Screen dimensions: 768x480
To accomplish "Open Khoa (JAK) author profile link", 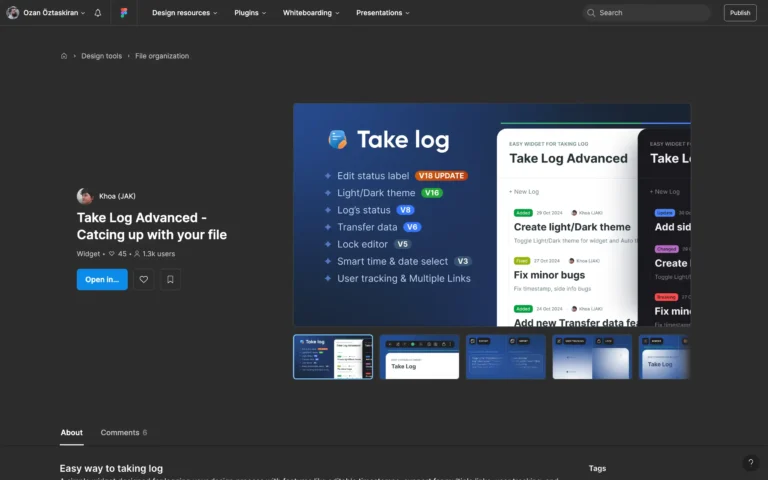I will pos(117,196).
